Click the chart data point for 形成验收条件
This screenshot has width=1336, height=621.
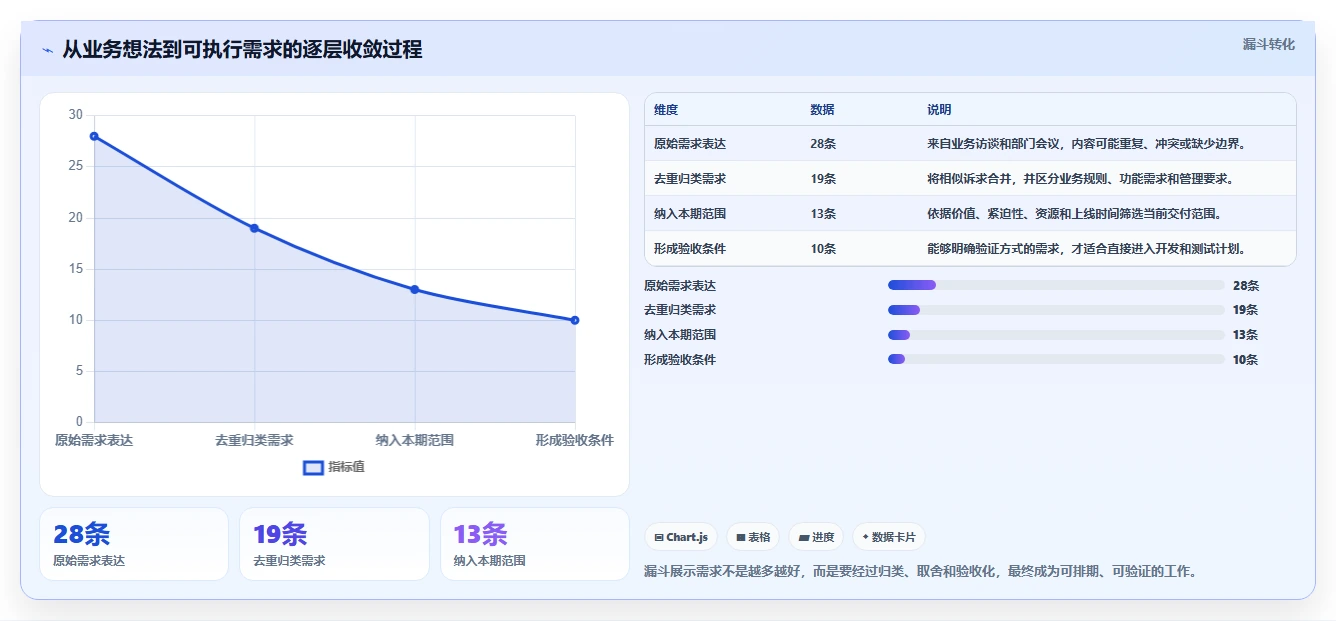tap(575, 320)
